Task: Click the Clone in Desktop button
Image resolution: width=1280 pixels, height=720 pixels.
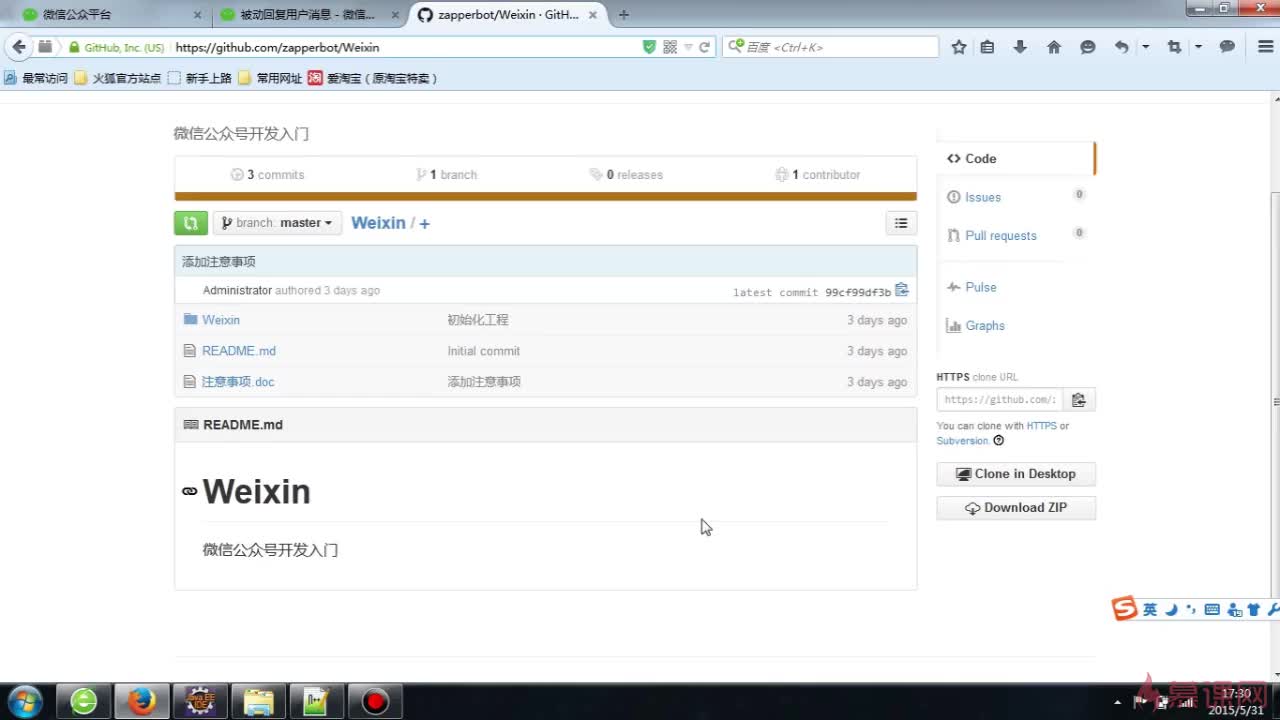Action: [1016, 474]
